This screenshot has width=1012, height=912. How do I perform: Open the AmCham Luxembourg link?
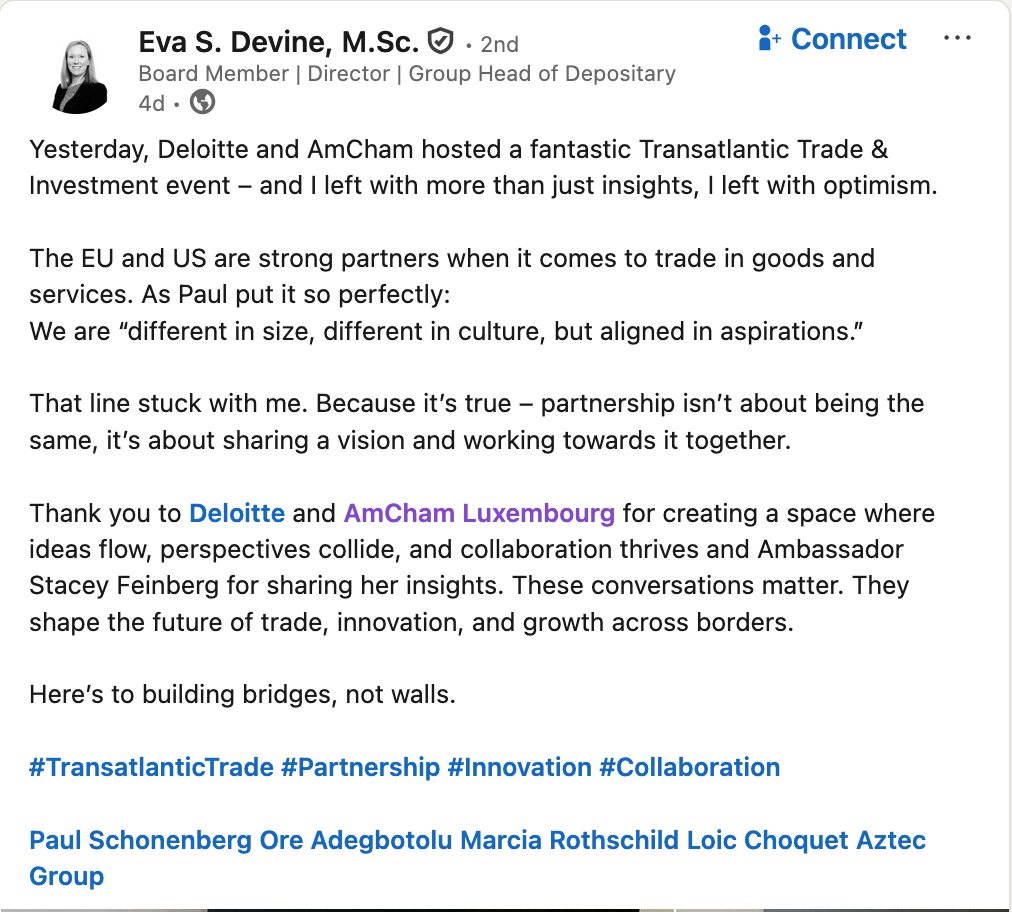[x=479, y=514]
